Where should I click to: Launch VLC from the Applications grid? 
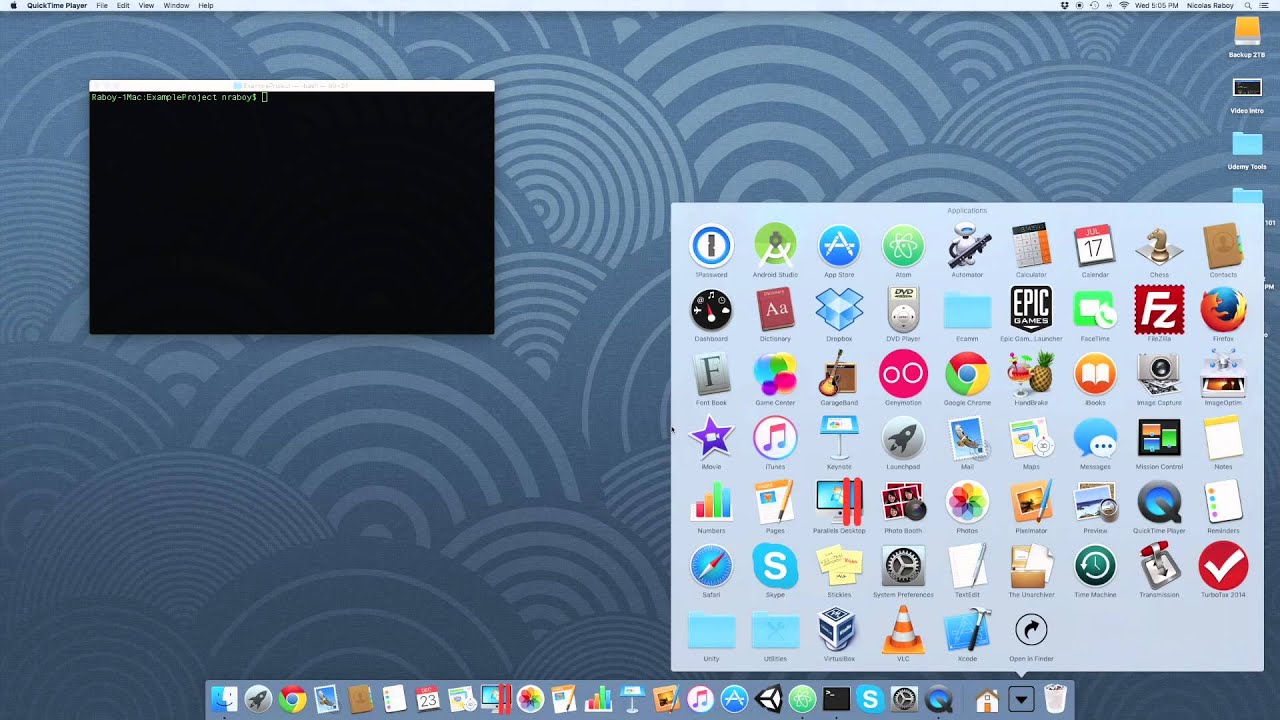(x=903, y=630)
